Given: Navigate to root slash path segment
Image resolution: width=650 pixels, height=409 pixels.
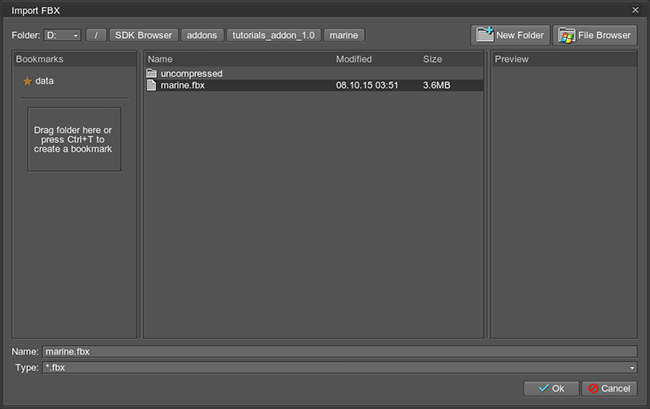Looking at the screenshot, I should pos(96,36).
